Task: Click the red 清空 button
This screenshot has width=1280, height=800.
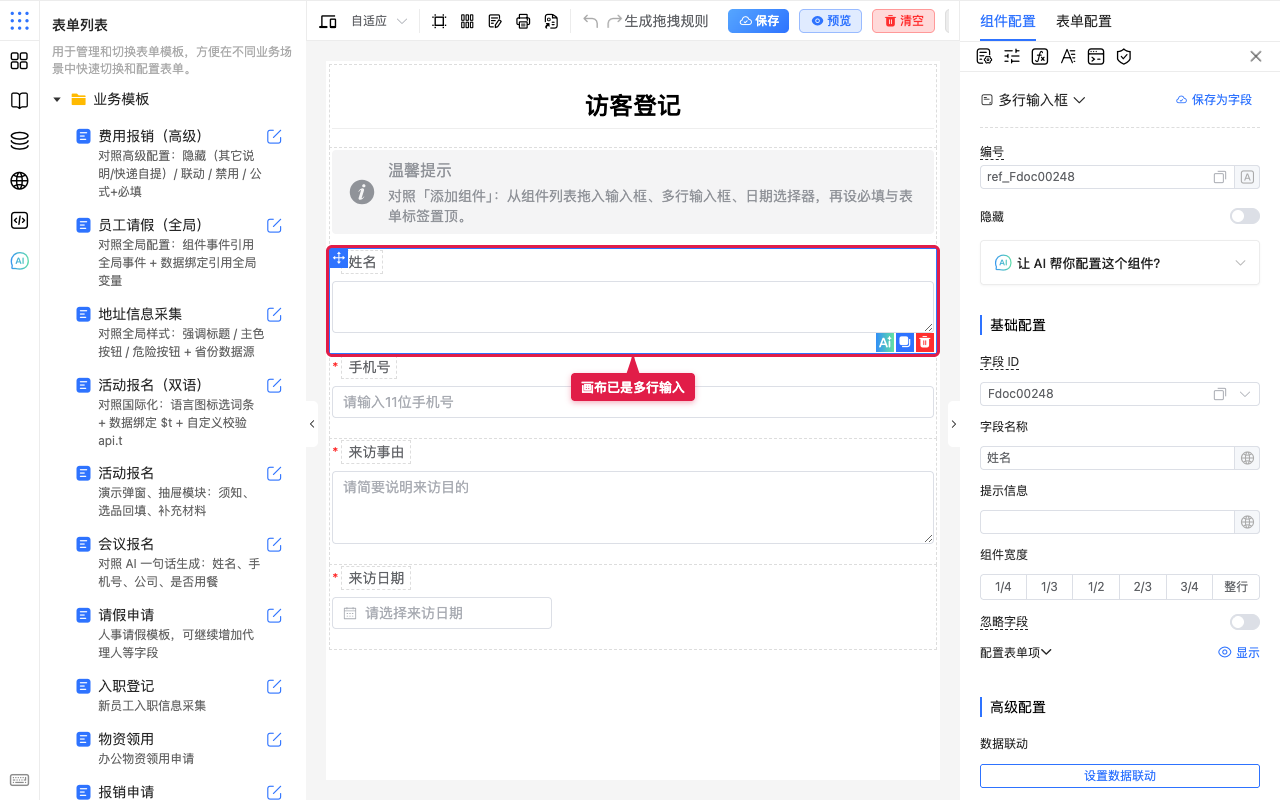Action: 903,21
